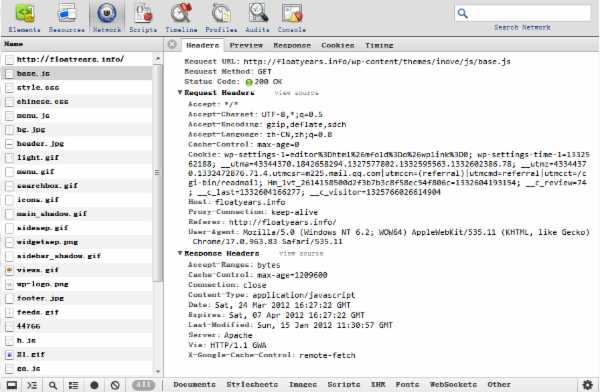Select the sidesep.gif request

point(77,228)
